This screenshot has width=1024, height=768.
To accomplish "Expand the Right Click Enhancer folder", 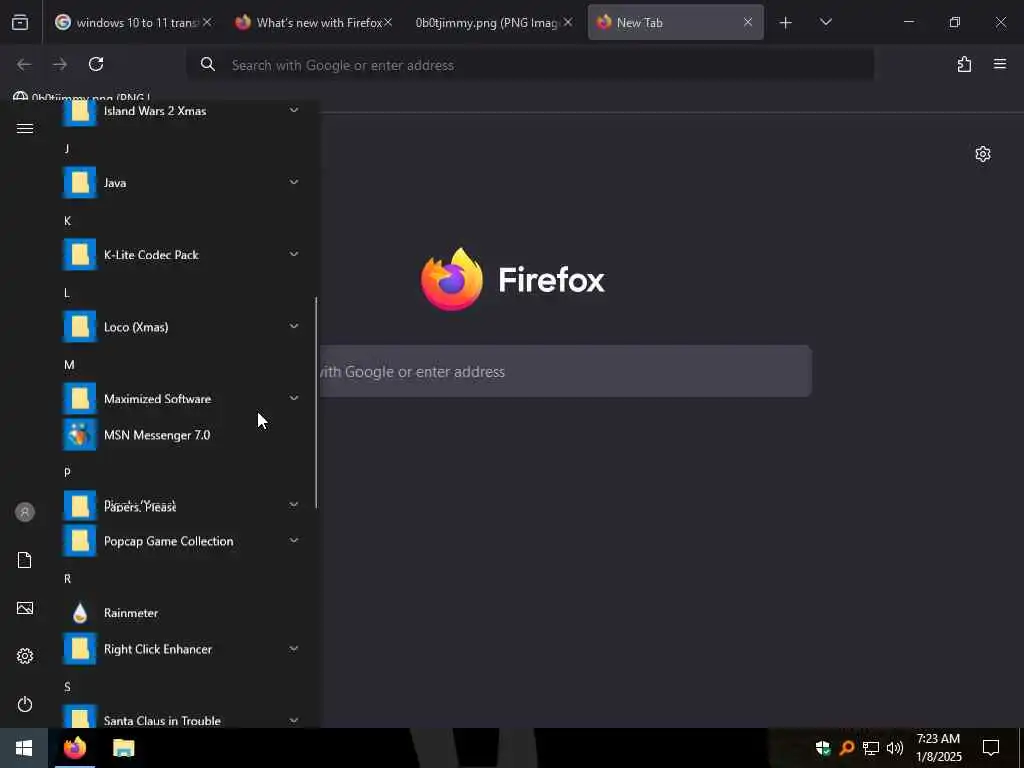I will pos(183,649).
